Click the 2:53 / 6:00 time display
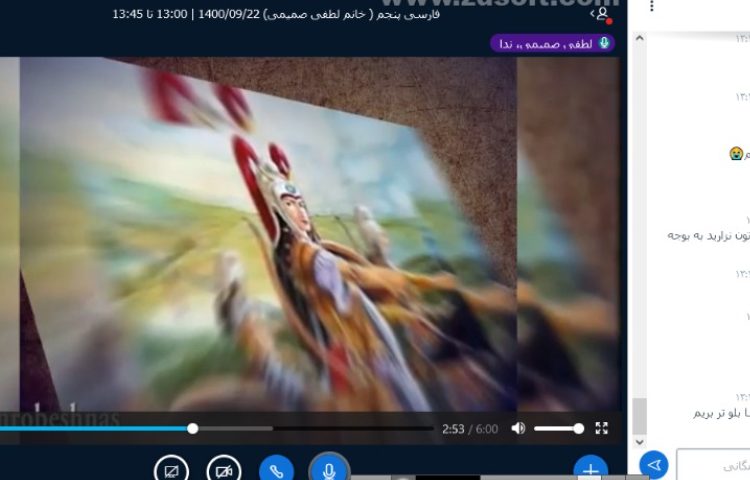The width and height of the screenshot is (750, 480). [x=470, y=429]
